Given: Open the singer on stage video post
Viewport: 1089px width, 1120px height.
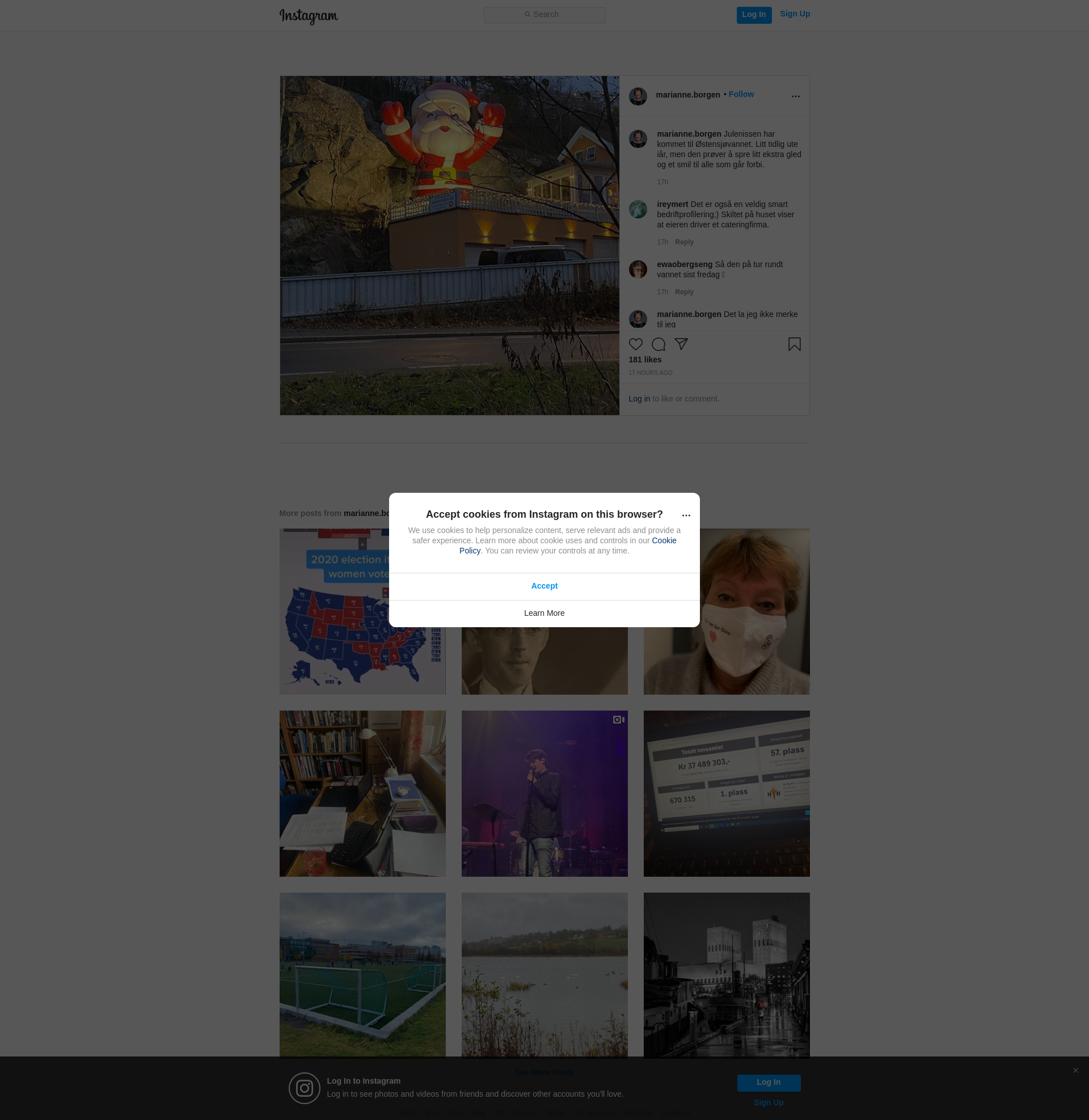Looking at the screenshot, I should [544, 793].
